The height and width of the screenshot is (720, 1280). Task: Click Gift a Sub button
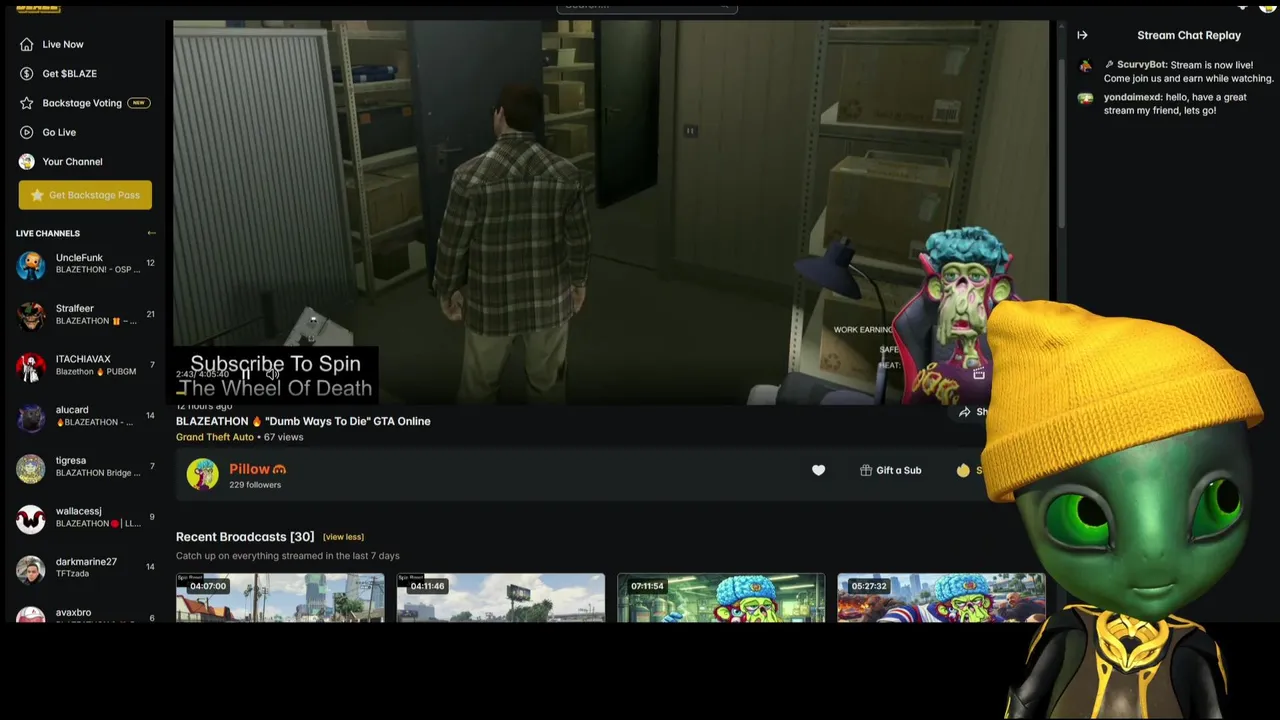(890, 470)
